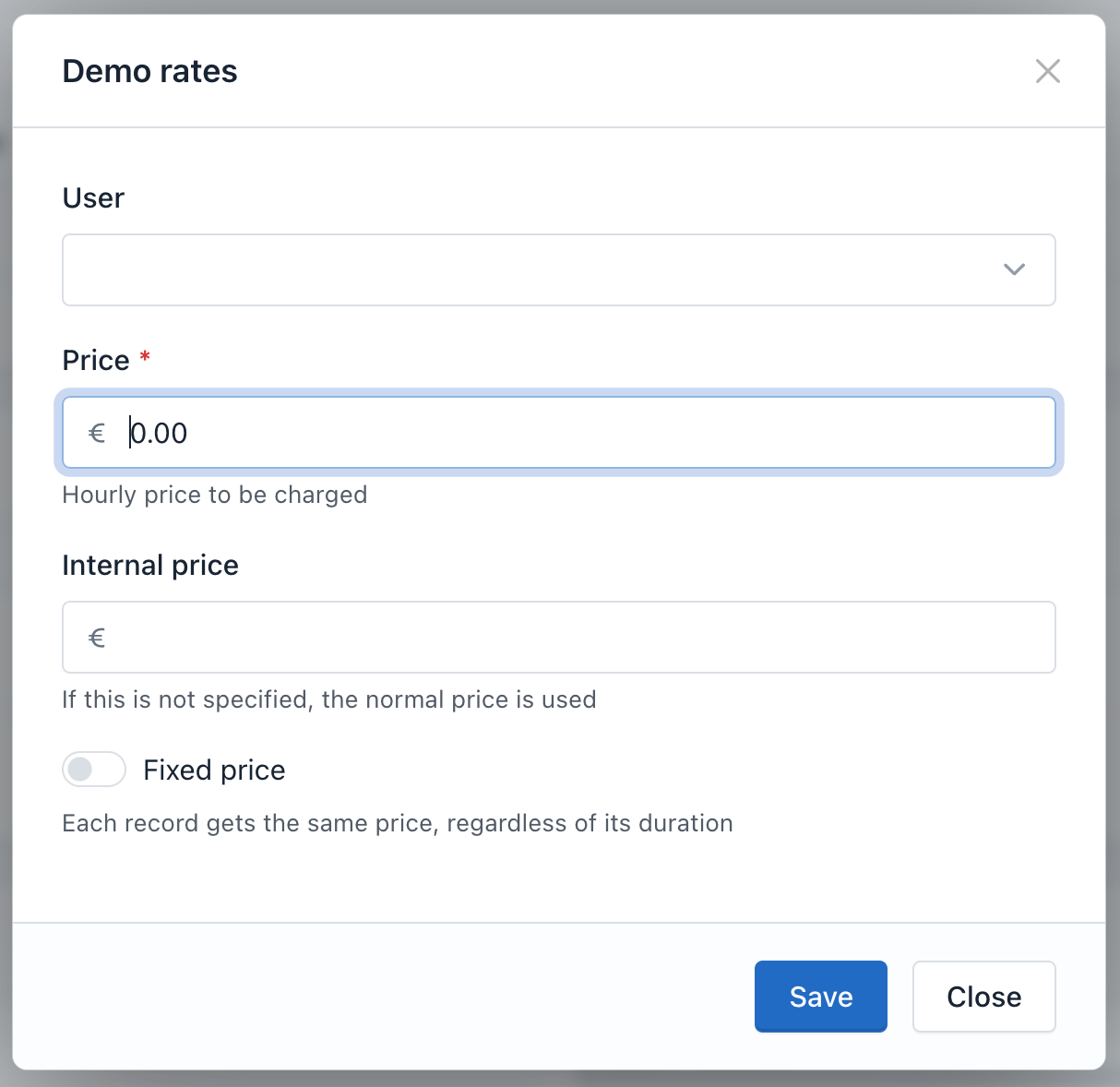Save the demo rate
The image size is (1120, 1087).
point(820,997)
